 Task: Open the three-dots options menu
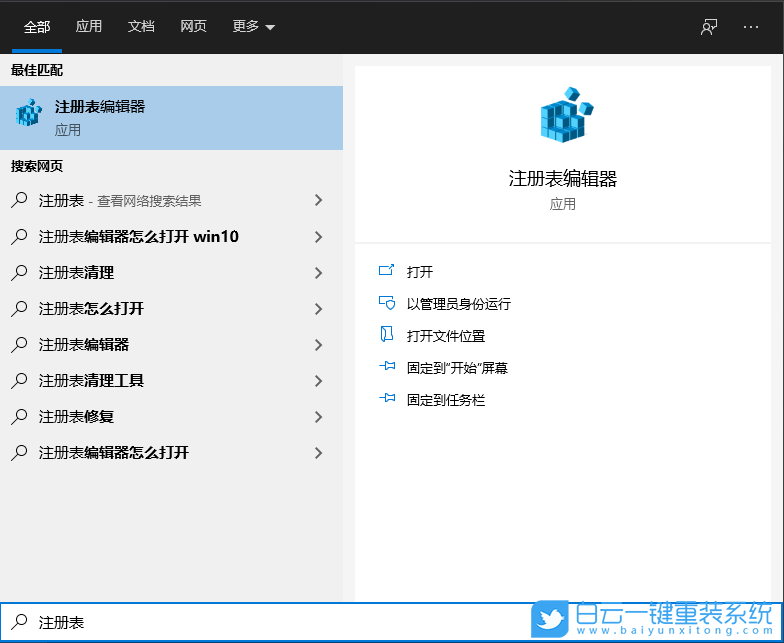point(751,27)
